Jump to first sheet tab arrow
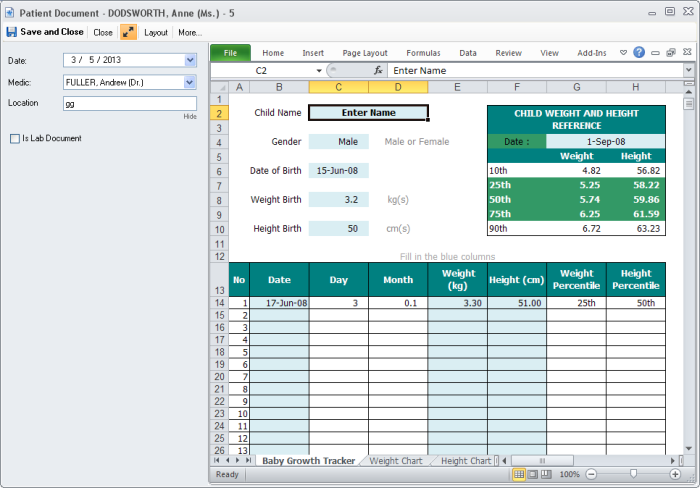Image resolution: width=700 pixels, height=488 pixels. point(217,461)
